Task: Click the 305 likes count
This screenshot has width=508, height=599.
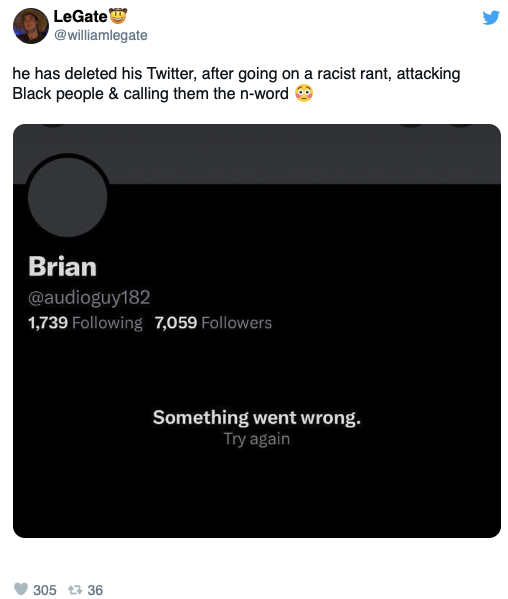Action: (x=45, y=590)
